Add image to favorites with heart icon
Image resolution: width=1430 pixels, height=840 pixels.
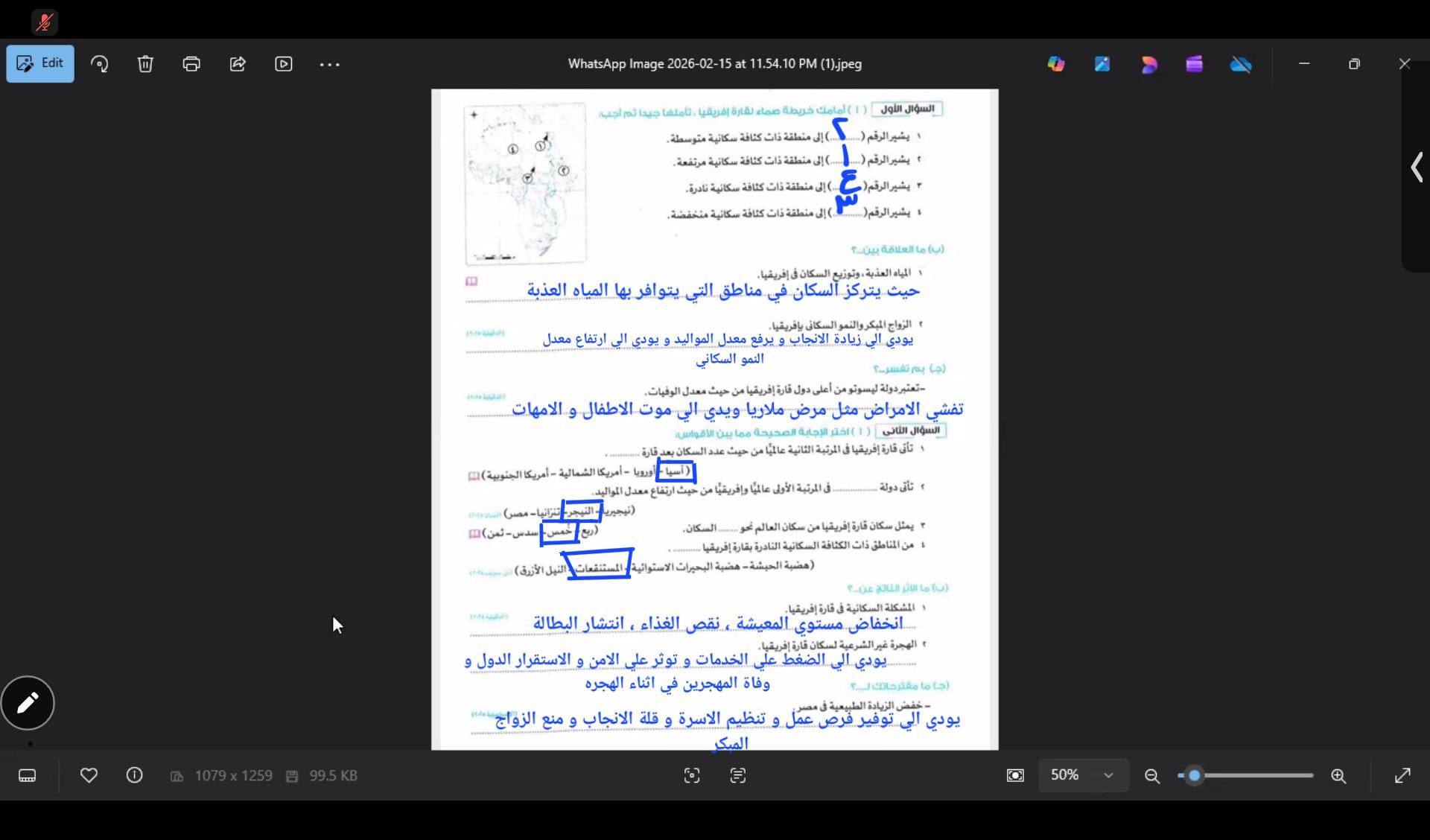tap(89, 776)
